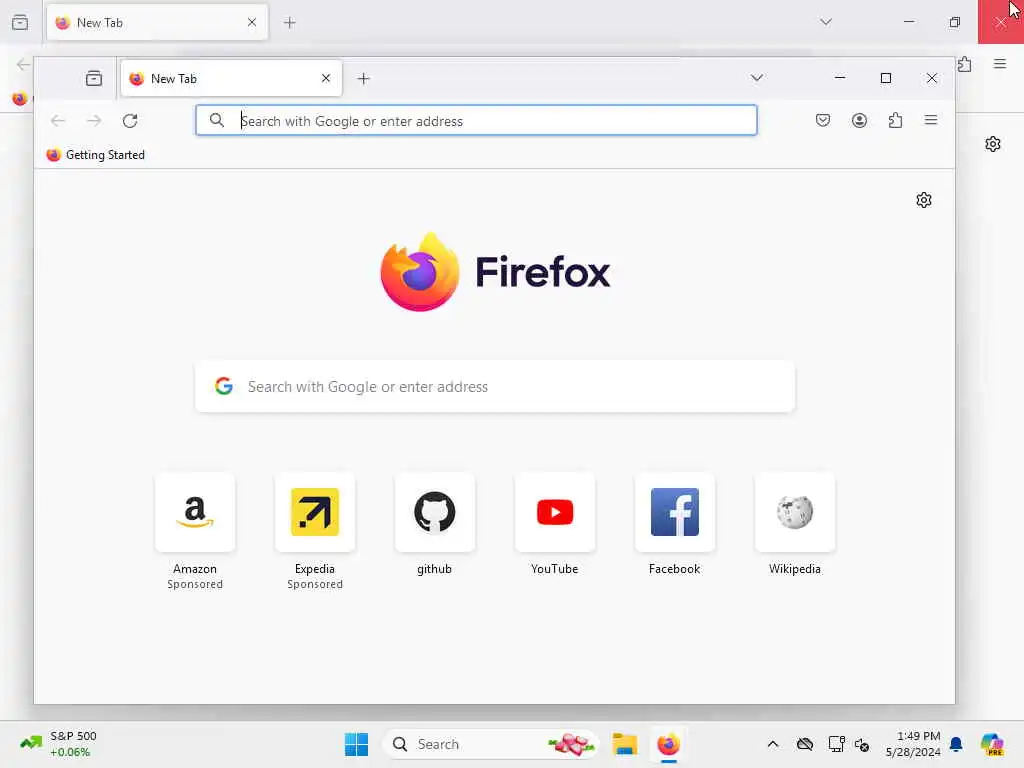Close New Tab tab in front window

pyautogui.click(x=326, y=78)
